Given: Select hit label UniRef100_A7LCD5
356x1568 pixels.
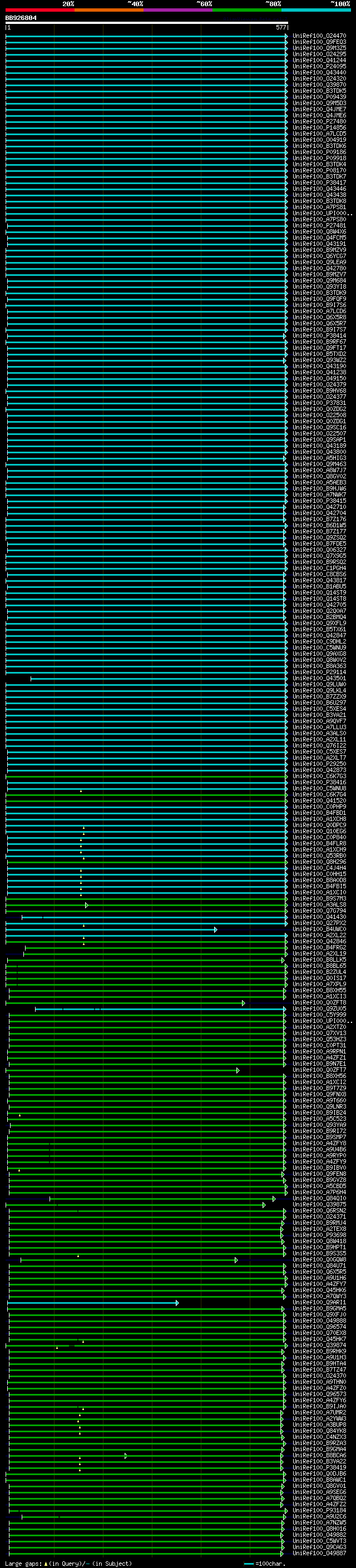Looking at the screenshot, I should (319, 134).
